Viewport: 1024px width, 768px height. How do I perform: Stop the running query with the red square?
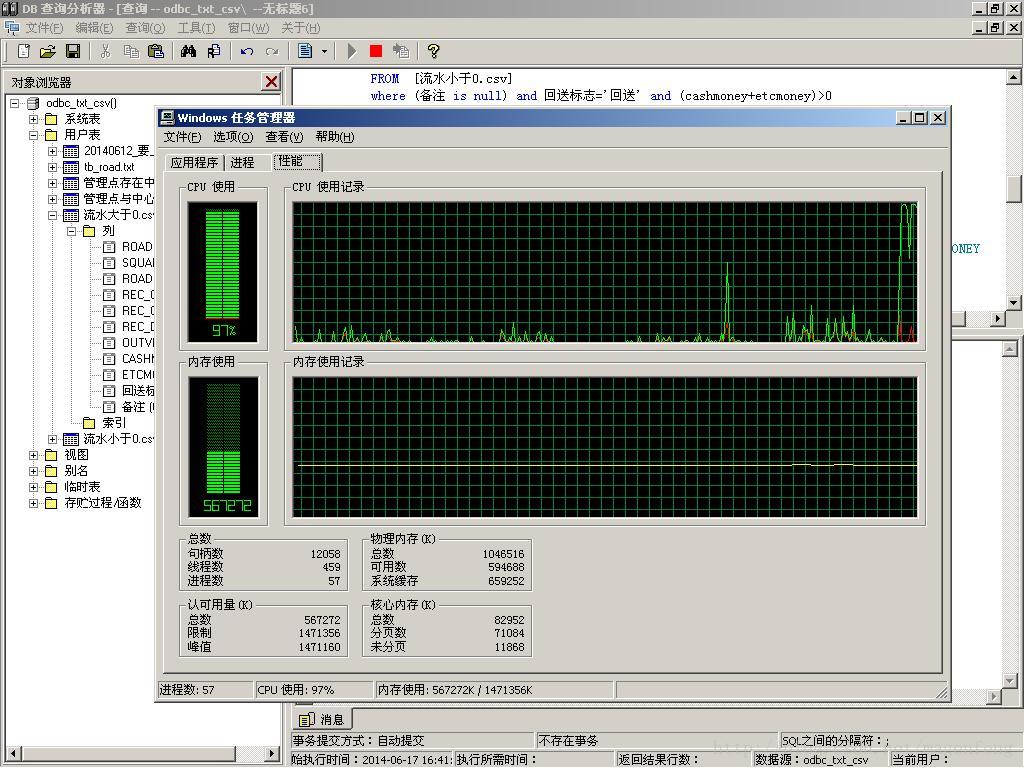click(376, 51)
